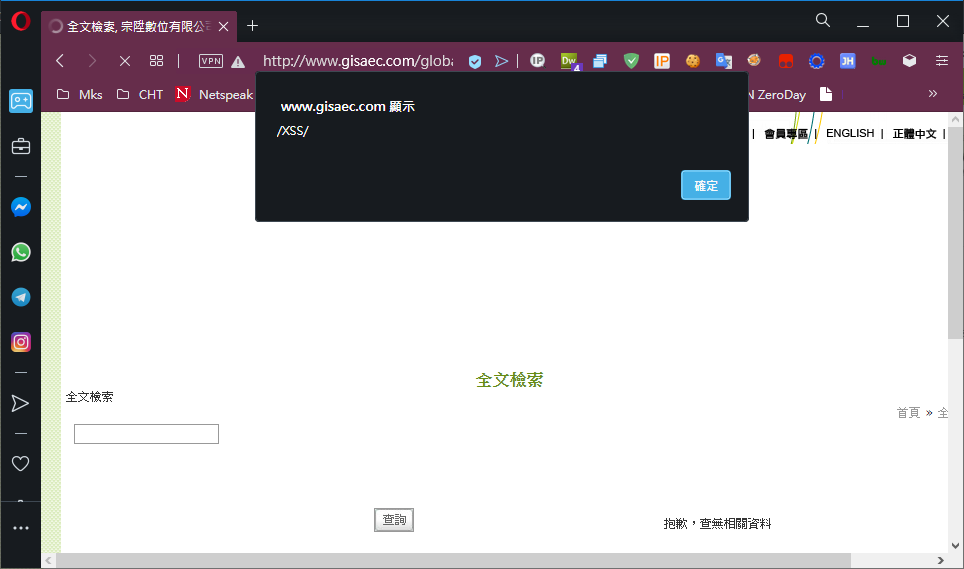Image resolution: width=964 pixels, height=569 pixels.
Task: Open 會員專區 link
Action: (785, 134)
